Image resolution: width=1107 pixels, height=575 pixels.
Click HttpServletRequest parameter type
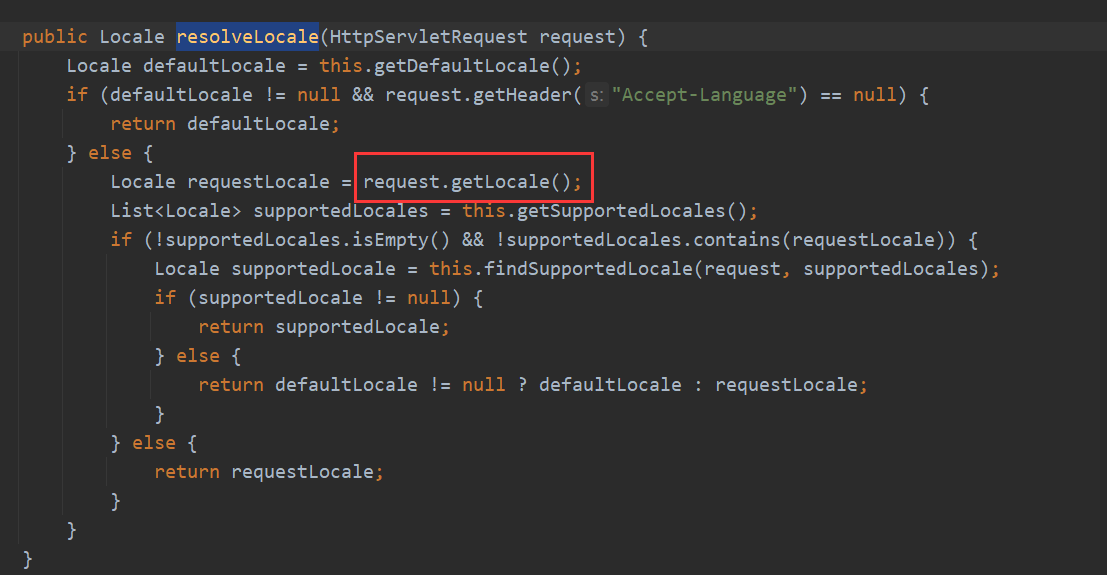pos(429,37)
